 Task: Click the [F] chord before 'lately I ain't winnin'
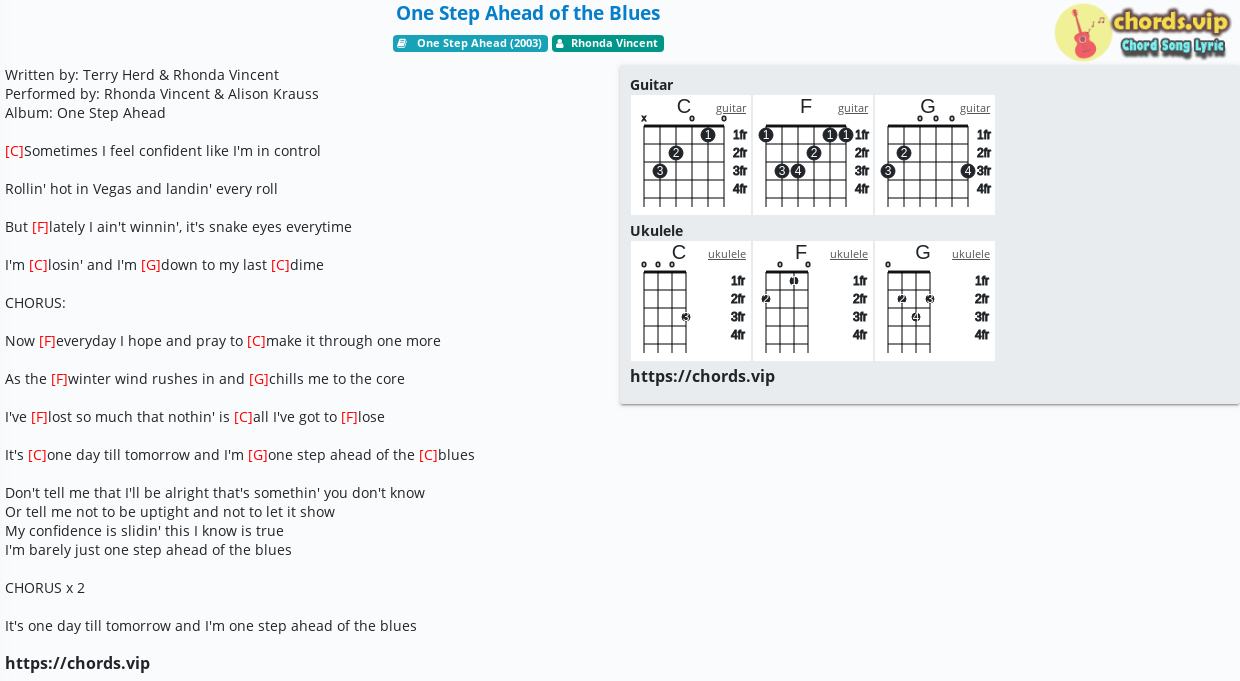40,227
